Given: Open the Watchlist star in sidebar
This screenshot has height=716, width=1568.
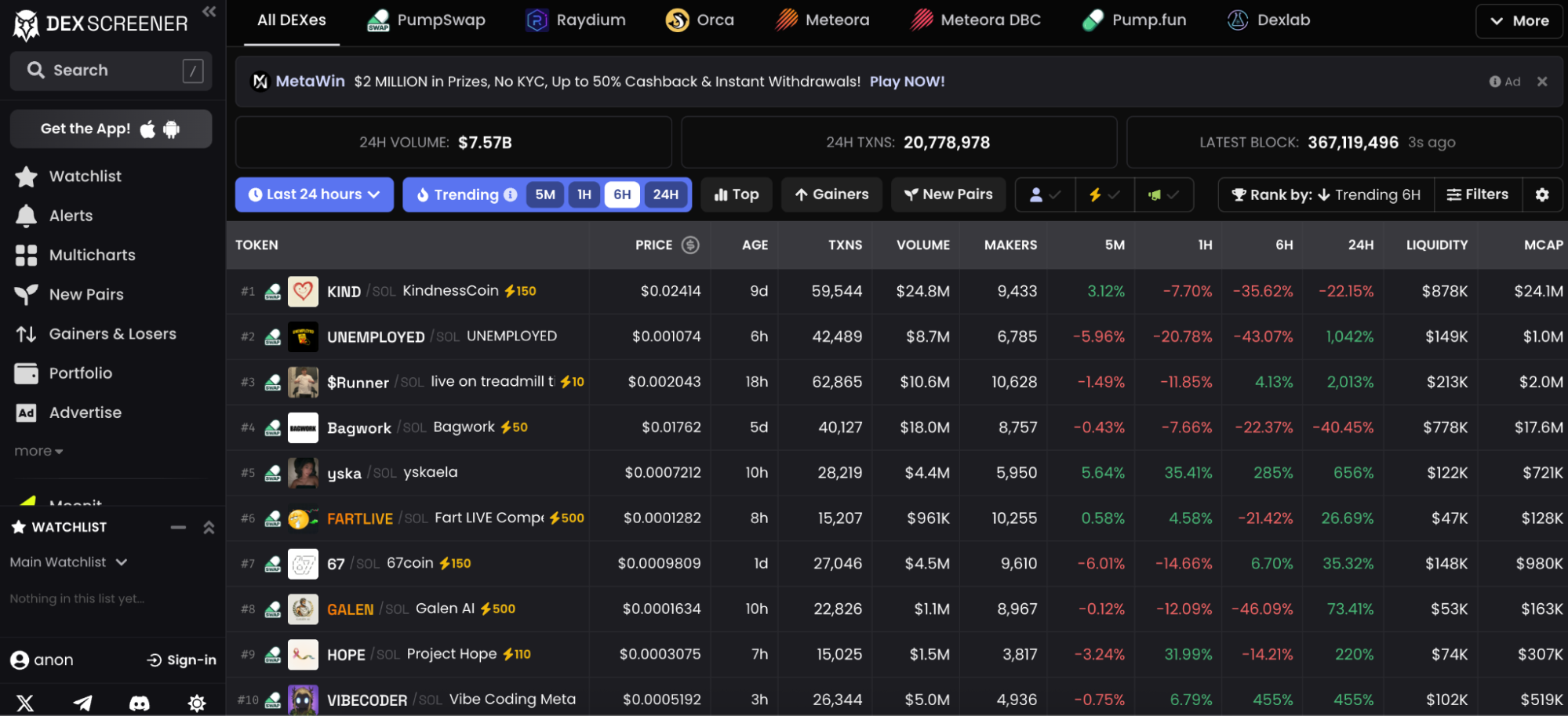Looking at the screenshot, I should click(26, 176).
